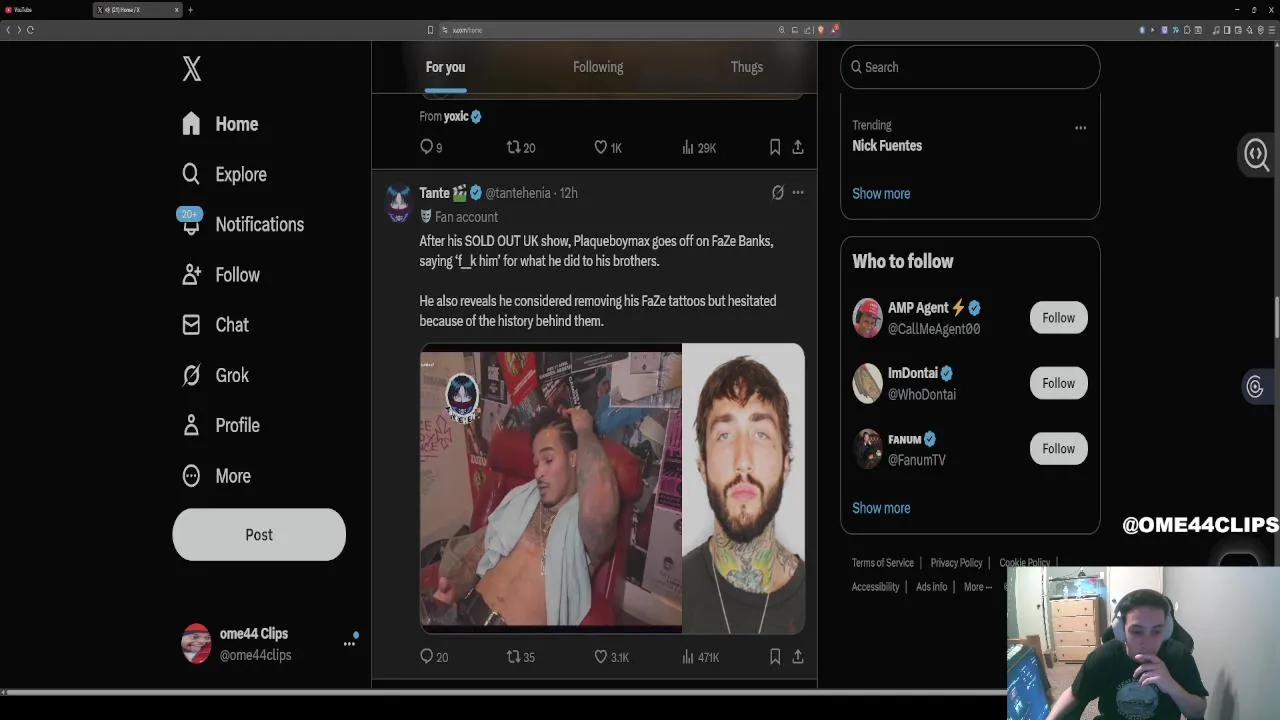Like the post with 1K likes
Viewport: 1280px width, 720px height.
(x=608, y=147)
